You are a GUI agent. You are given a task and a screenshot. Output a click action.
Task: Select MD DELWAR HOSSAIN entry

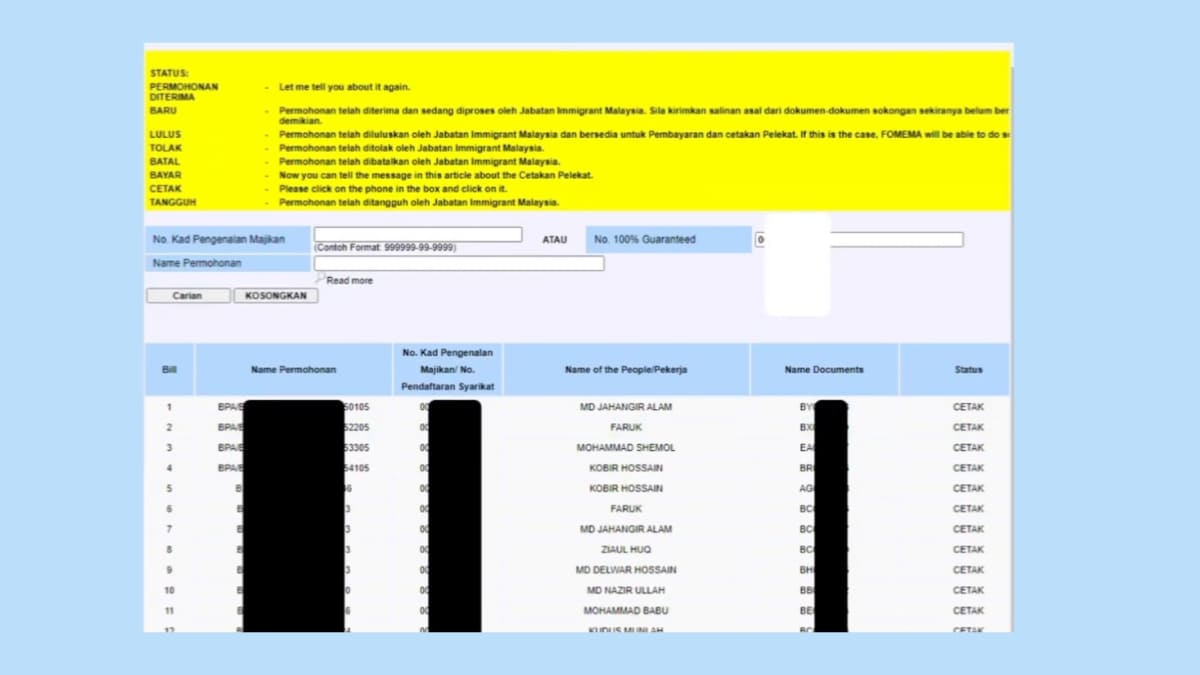[626, 570]
